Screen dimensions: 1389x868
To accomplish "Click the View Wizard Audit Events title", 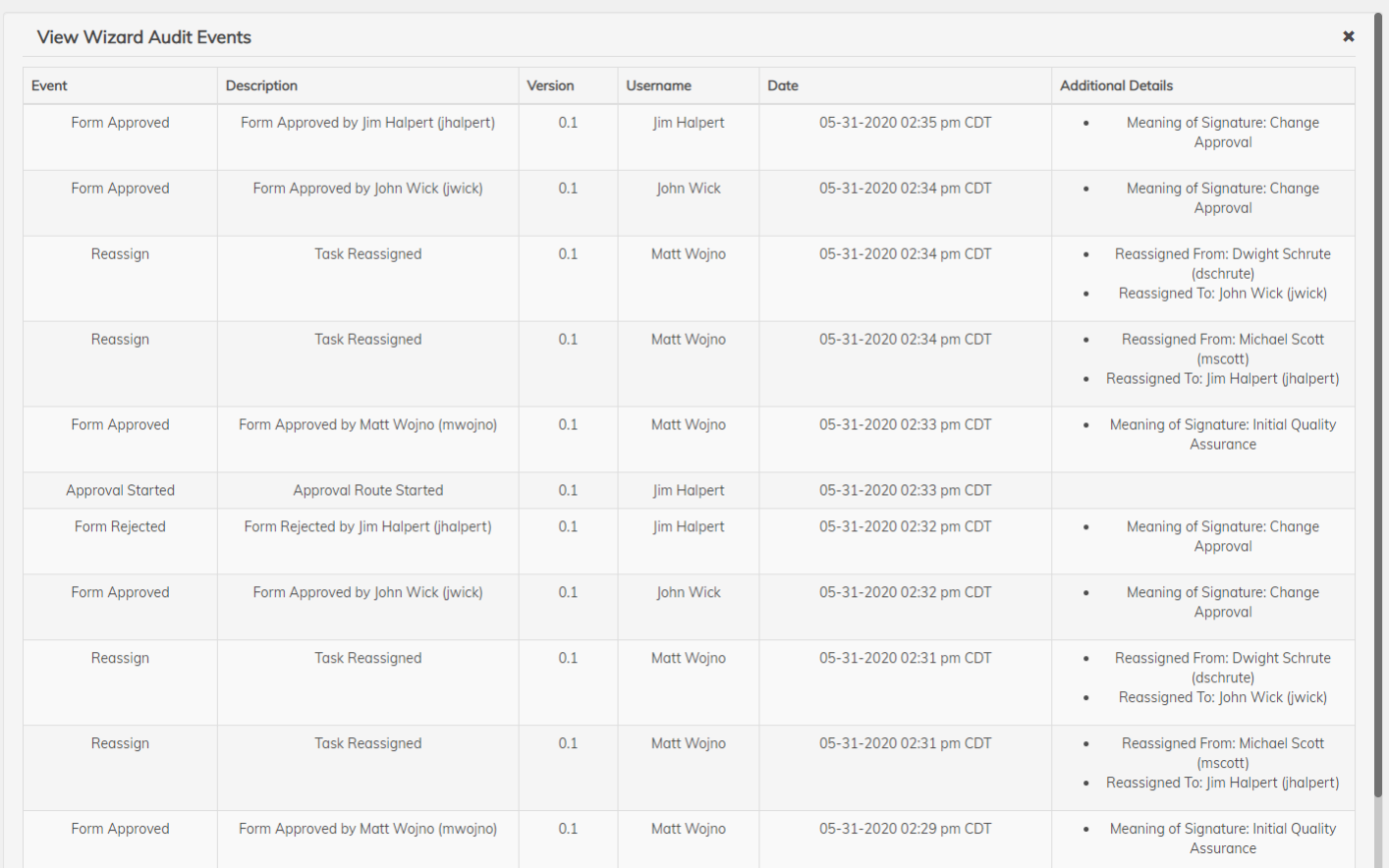I will (144, 37).
